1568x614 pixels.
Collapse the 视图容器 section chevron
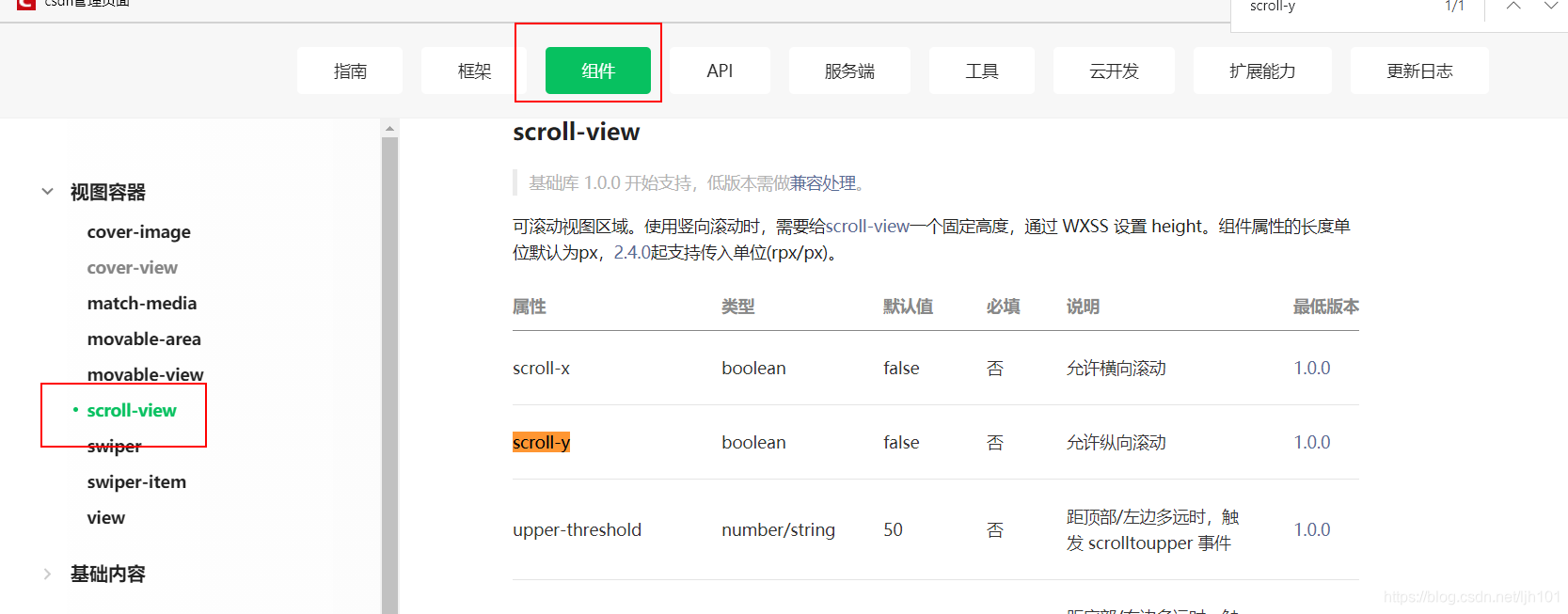[47, 192]
